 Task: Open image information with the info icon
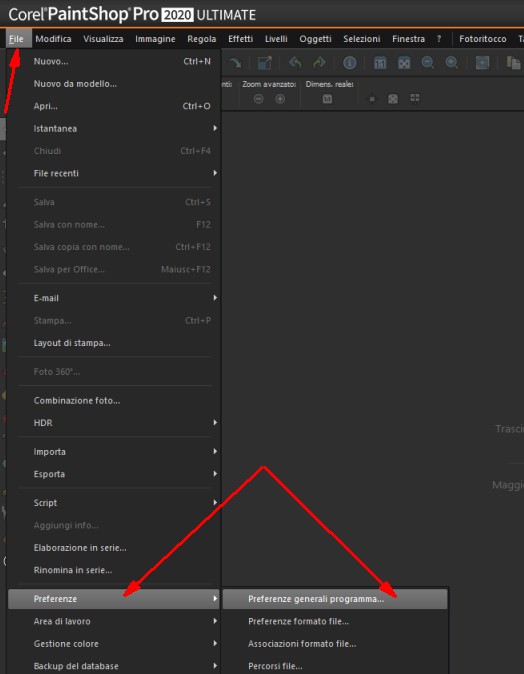(349, 63)
